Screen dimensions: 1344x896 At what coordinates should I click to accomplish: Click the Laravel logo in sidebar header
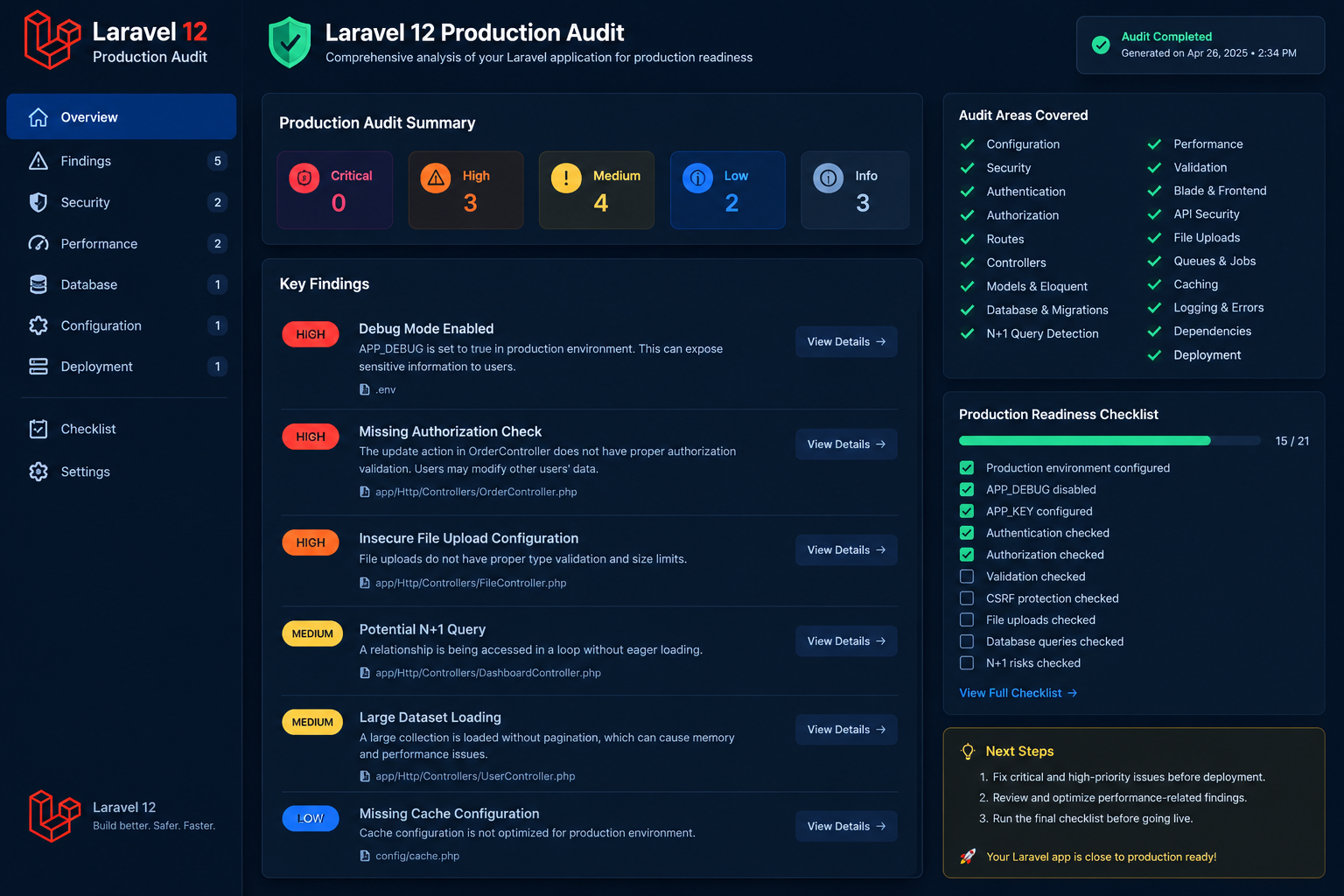point(52,40)
